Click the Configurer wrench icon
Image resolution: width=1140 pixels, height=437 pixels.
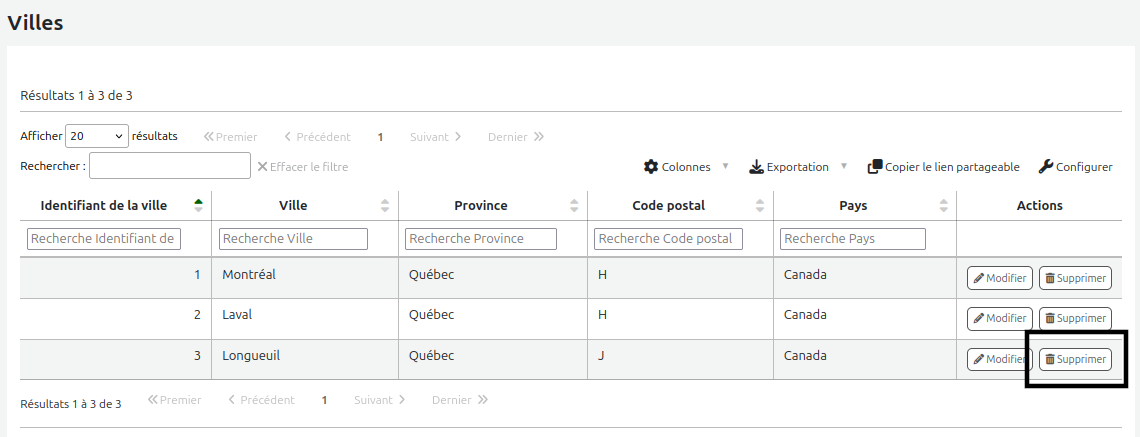(1046, 167)
